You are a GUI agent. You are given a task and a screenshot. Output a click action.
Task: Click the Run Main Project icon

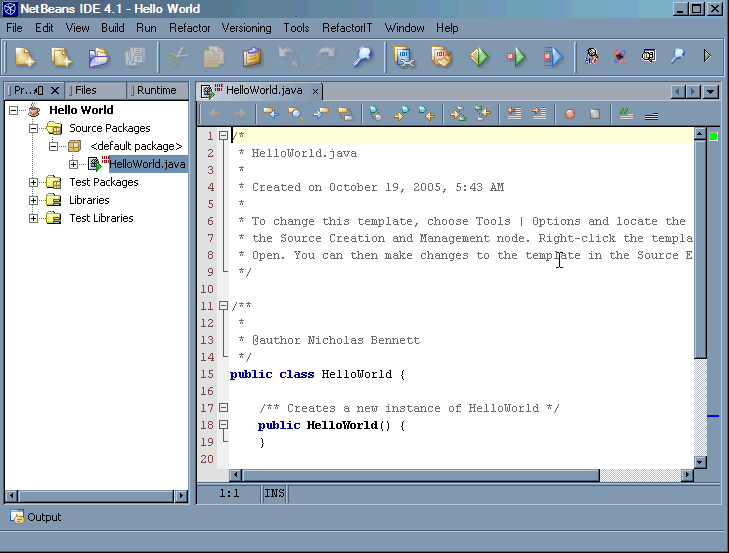pyautogui.click(x=479, y=57)
